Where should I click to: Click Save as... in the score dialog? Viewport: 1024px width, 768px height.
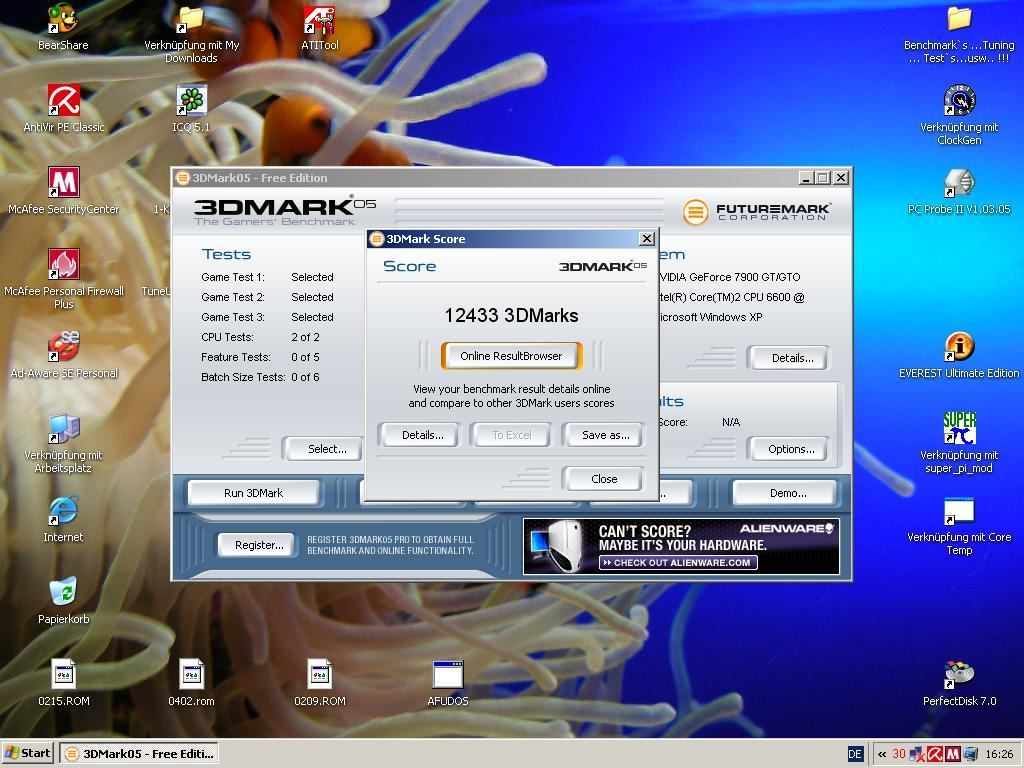605,435
